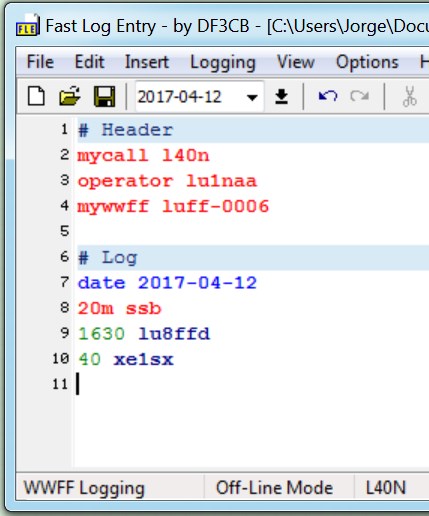Image resolution: width=429 pixels, height=516 pixels.
Task: Open the Edit menu
Action: click(x=89, y=62)
